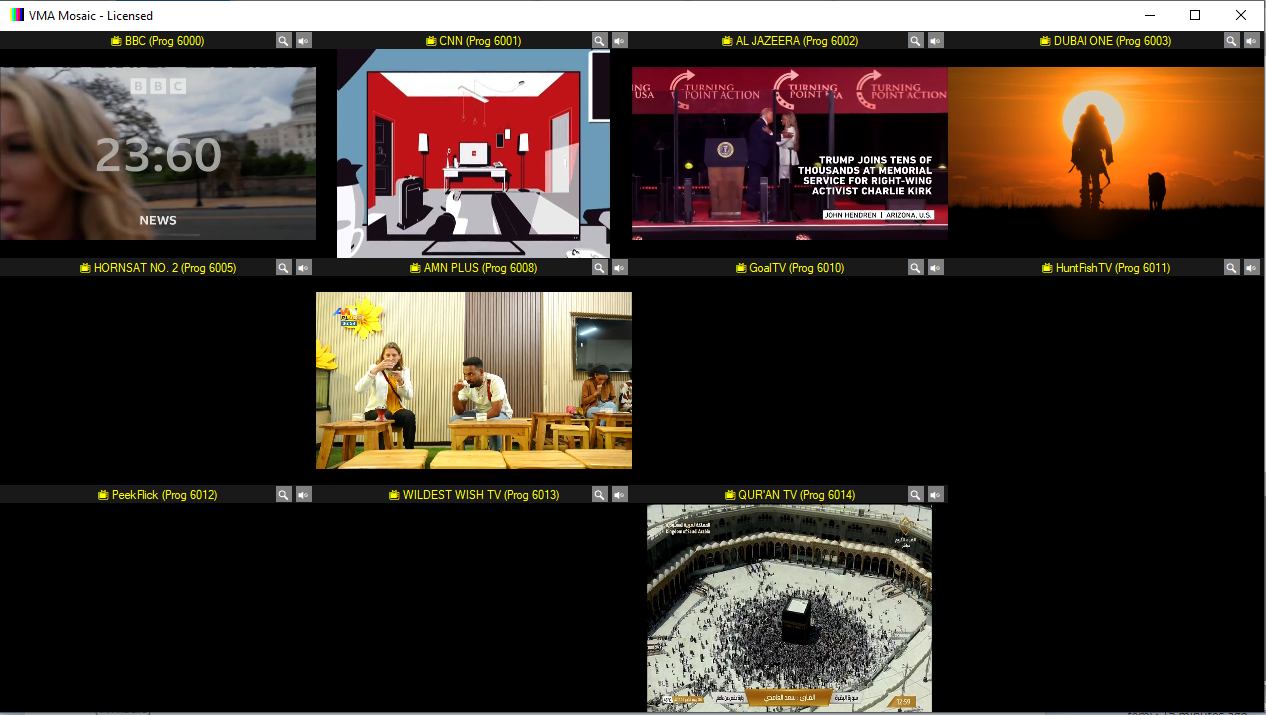This screenshot has width=1266, height=715.
Task: Click the TV icon beside AL JAZEERA
Action: pyautogui.click(x=727, y=41)
